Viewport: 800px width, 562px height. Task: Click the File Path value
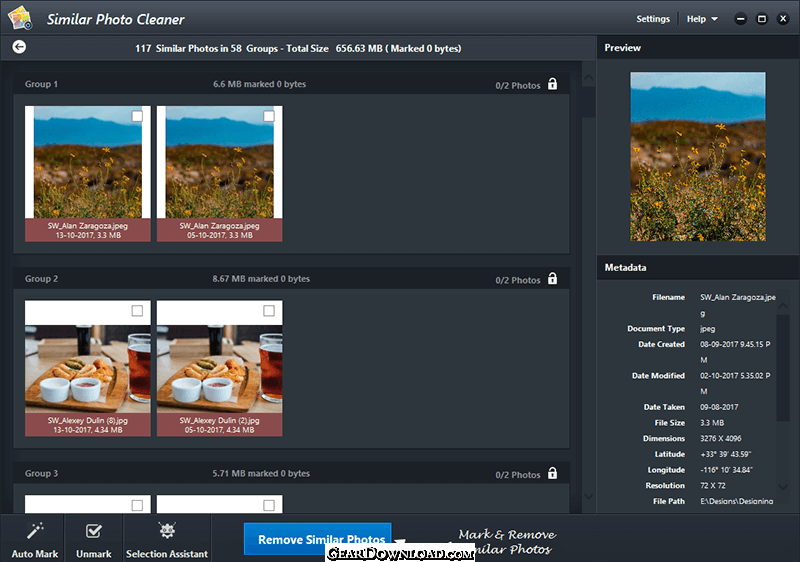736,501
